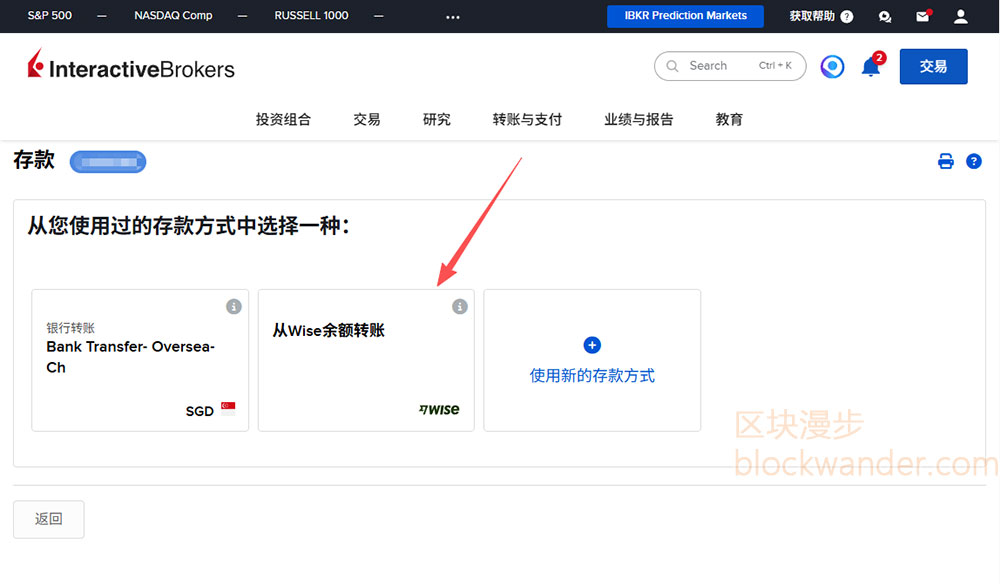This screenshot has width=1000, height=584.
Task: Click the Wise logo on the Wise card
Action: [439, 409]
